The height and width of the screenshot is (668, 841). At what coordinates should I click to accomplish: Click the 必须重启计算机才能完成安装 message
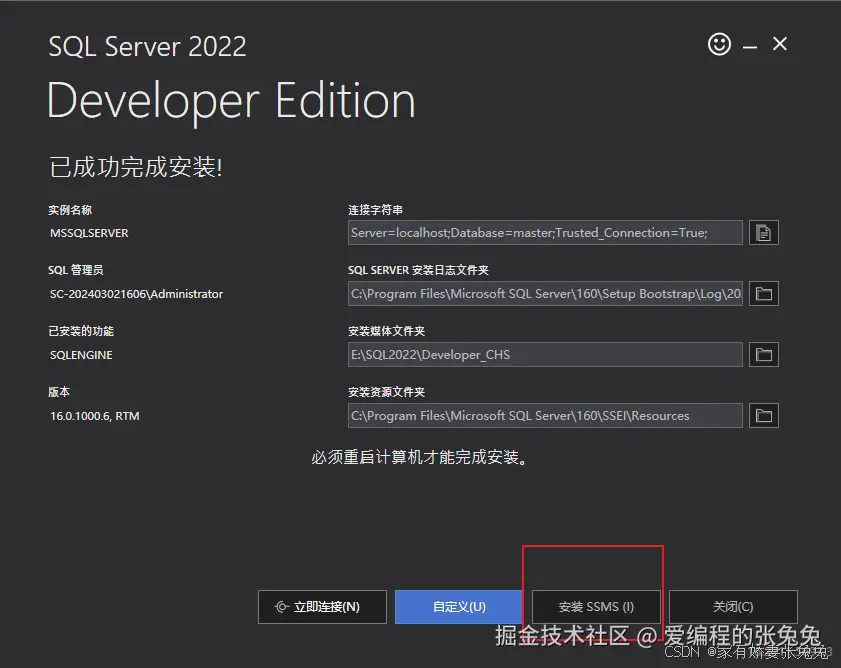point(420,457)
